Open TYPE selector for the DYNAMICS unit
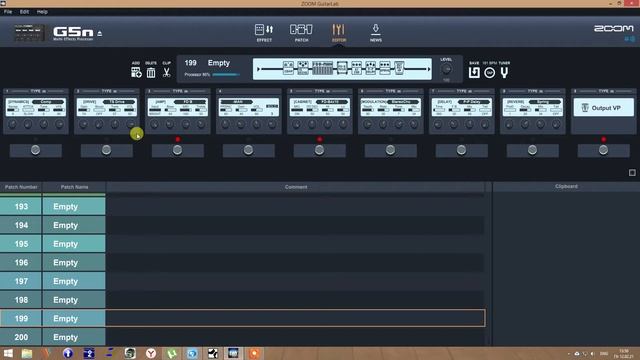This screenshot has width=640, height=360. [38, 91]
